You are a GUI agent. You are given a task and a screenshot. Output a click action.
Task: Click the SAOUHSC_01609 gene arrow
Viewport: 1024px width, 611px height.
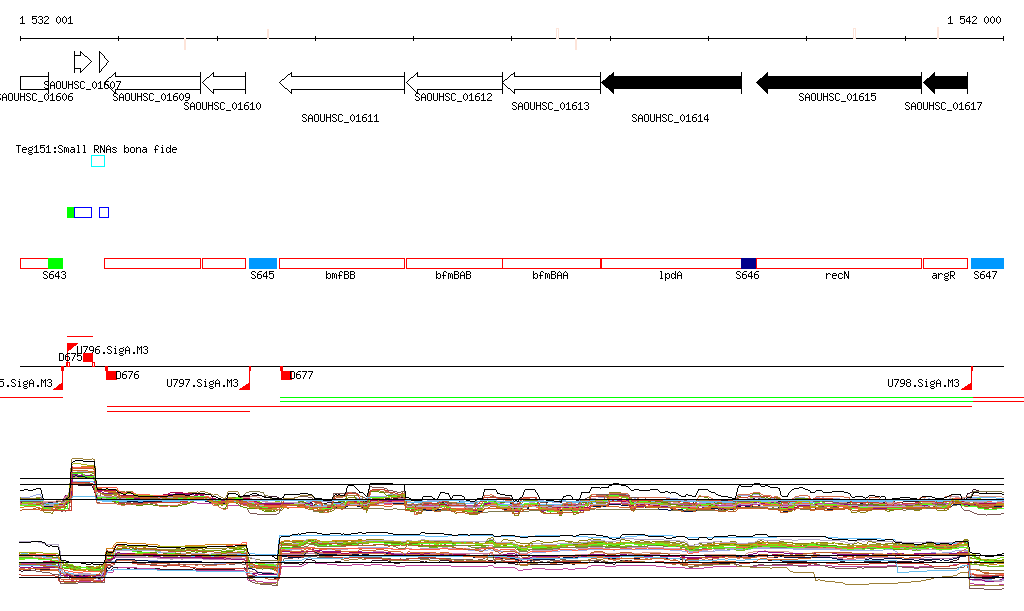(152, 83)
